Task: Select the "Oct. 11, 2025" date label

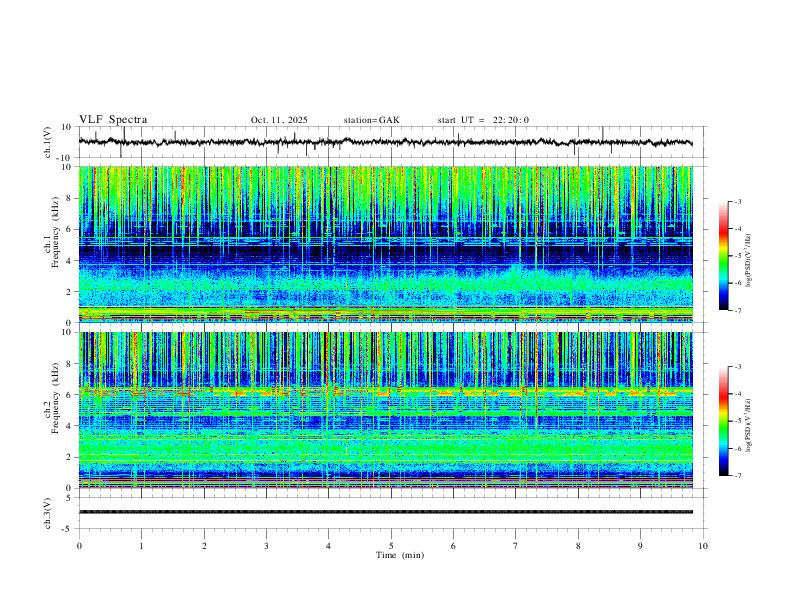Action: pos(279,120)
